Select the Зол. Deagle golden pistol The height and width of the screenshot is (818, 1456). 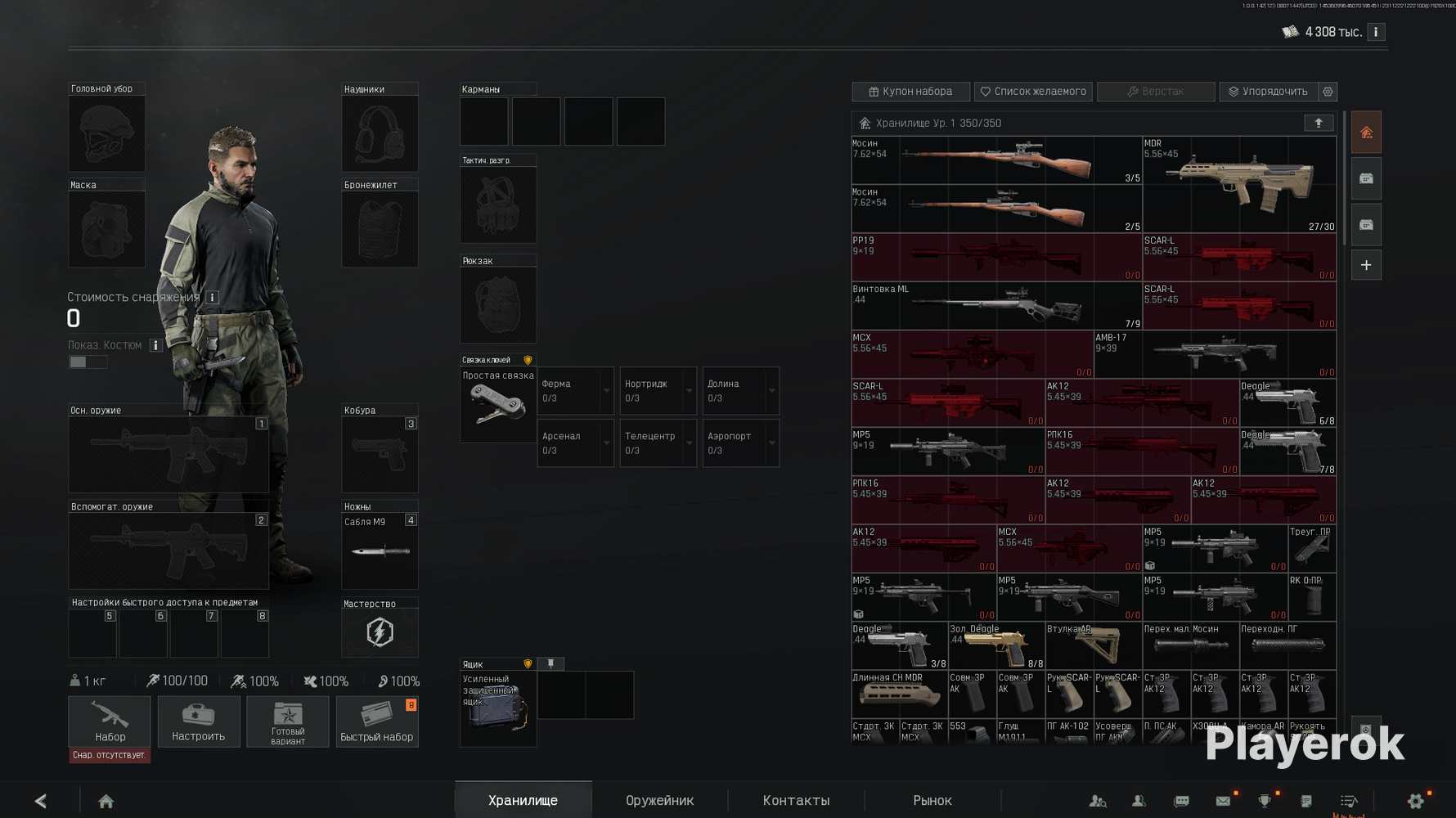(x=996, y=646)
